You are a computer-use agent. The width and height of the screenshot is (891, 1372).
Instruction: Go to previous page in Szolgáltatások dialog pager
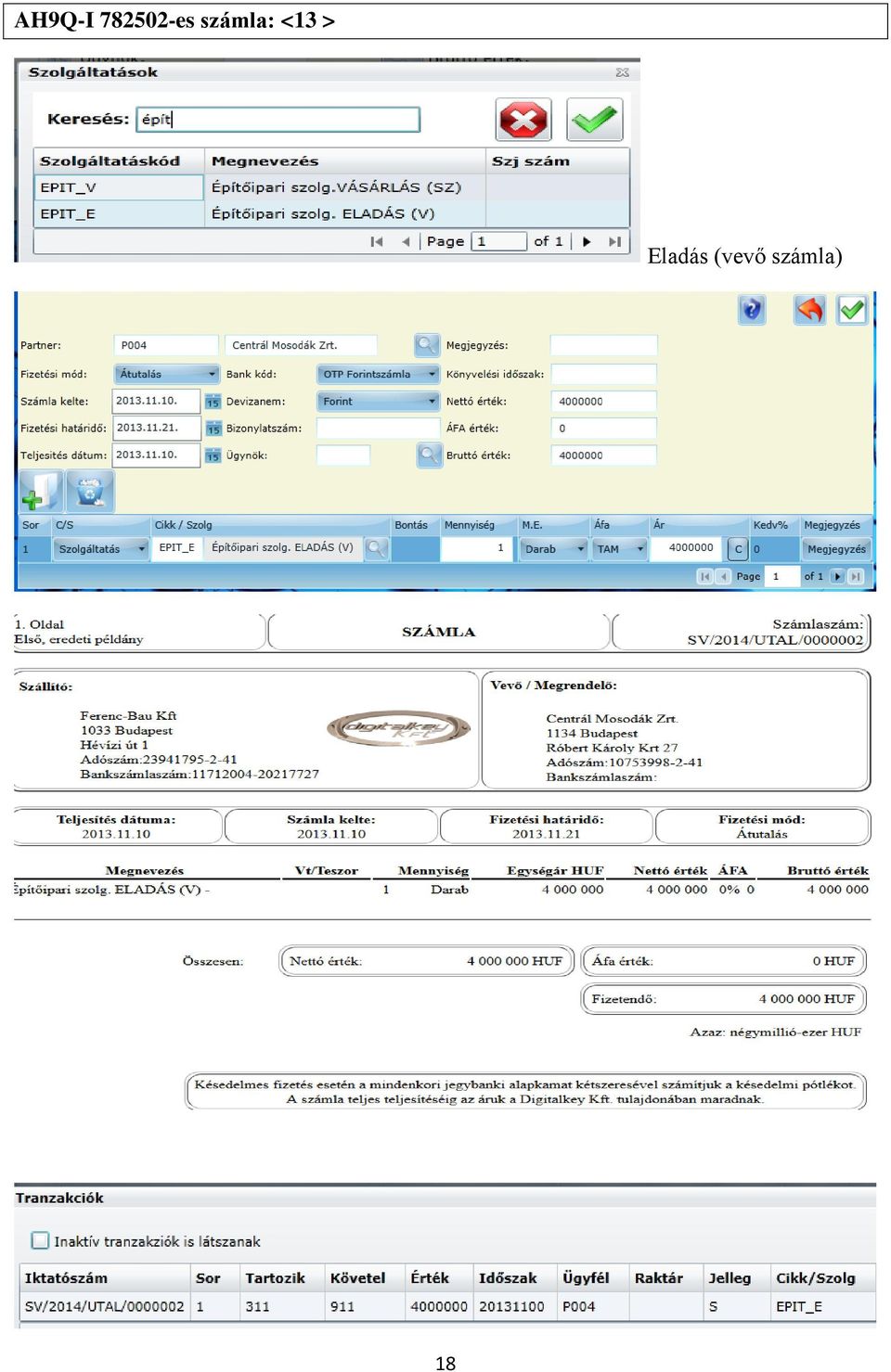(x=405, y=242)
